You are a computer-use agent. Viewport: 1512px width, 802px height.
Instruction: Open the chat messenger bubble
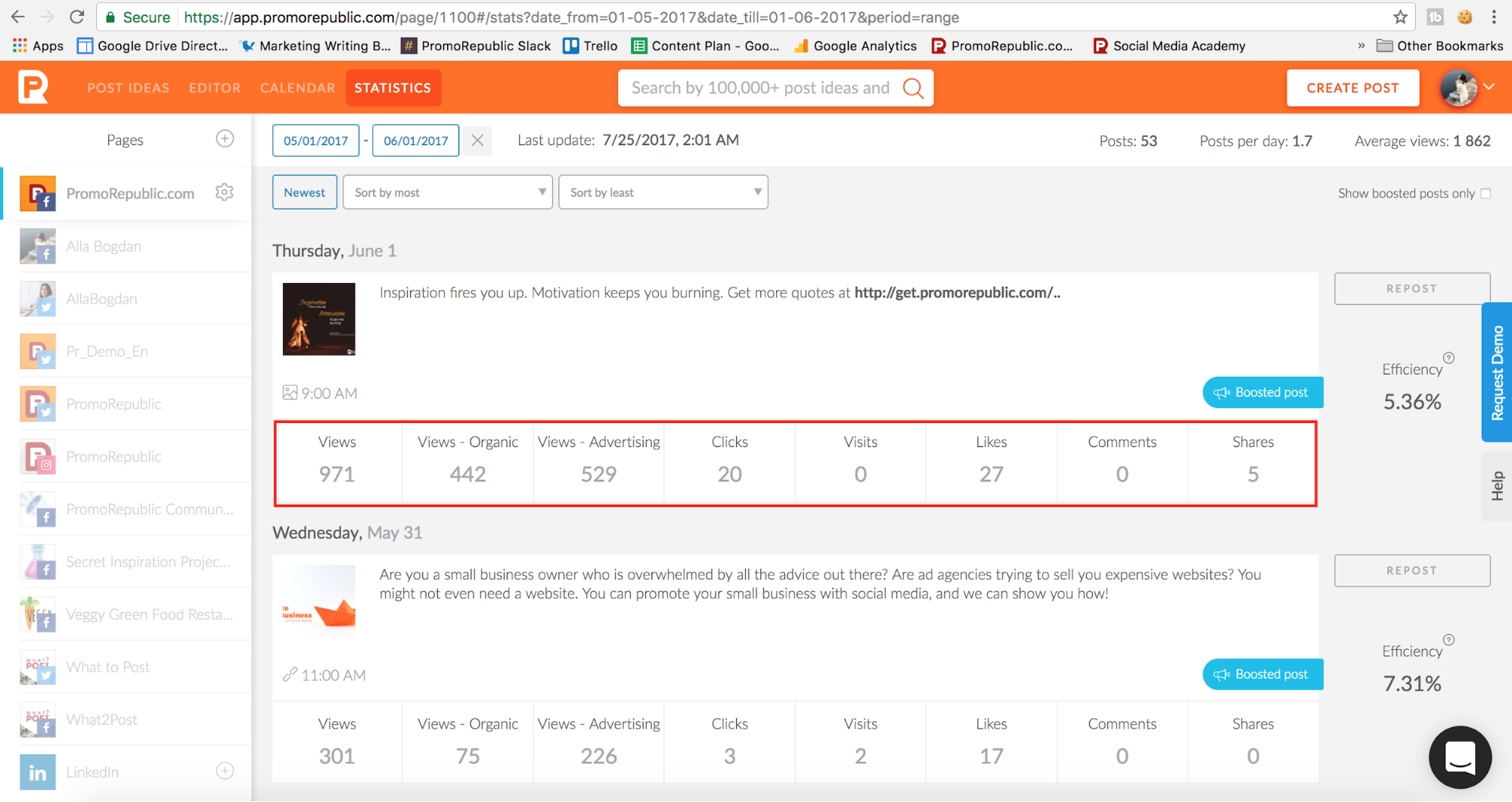[1460, 757]
